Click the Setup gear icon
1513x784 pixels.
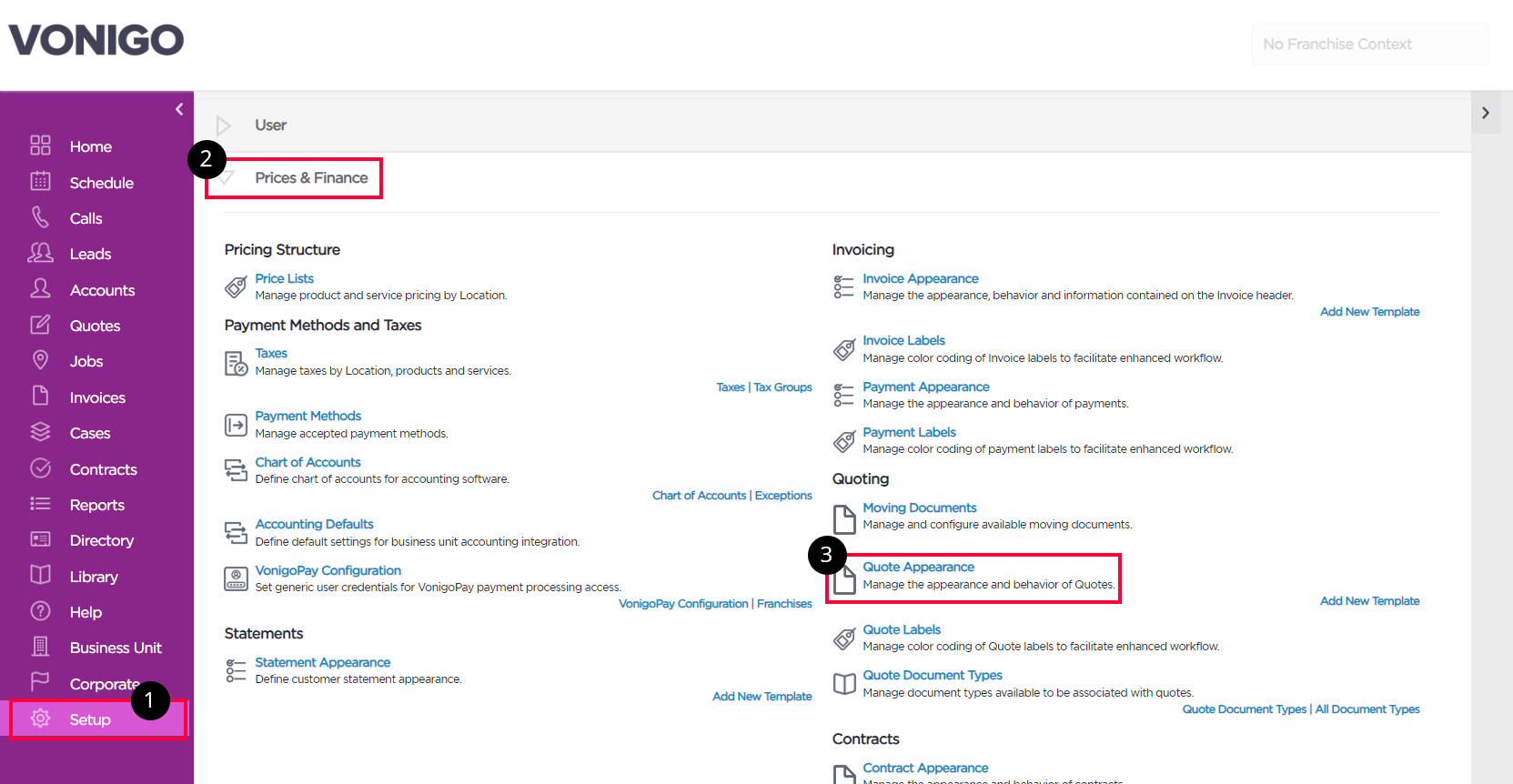[40, 719]
